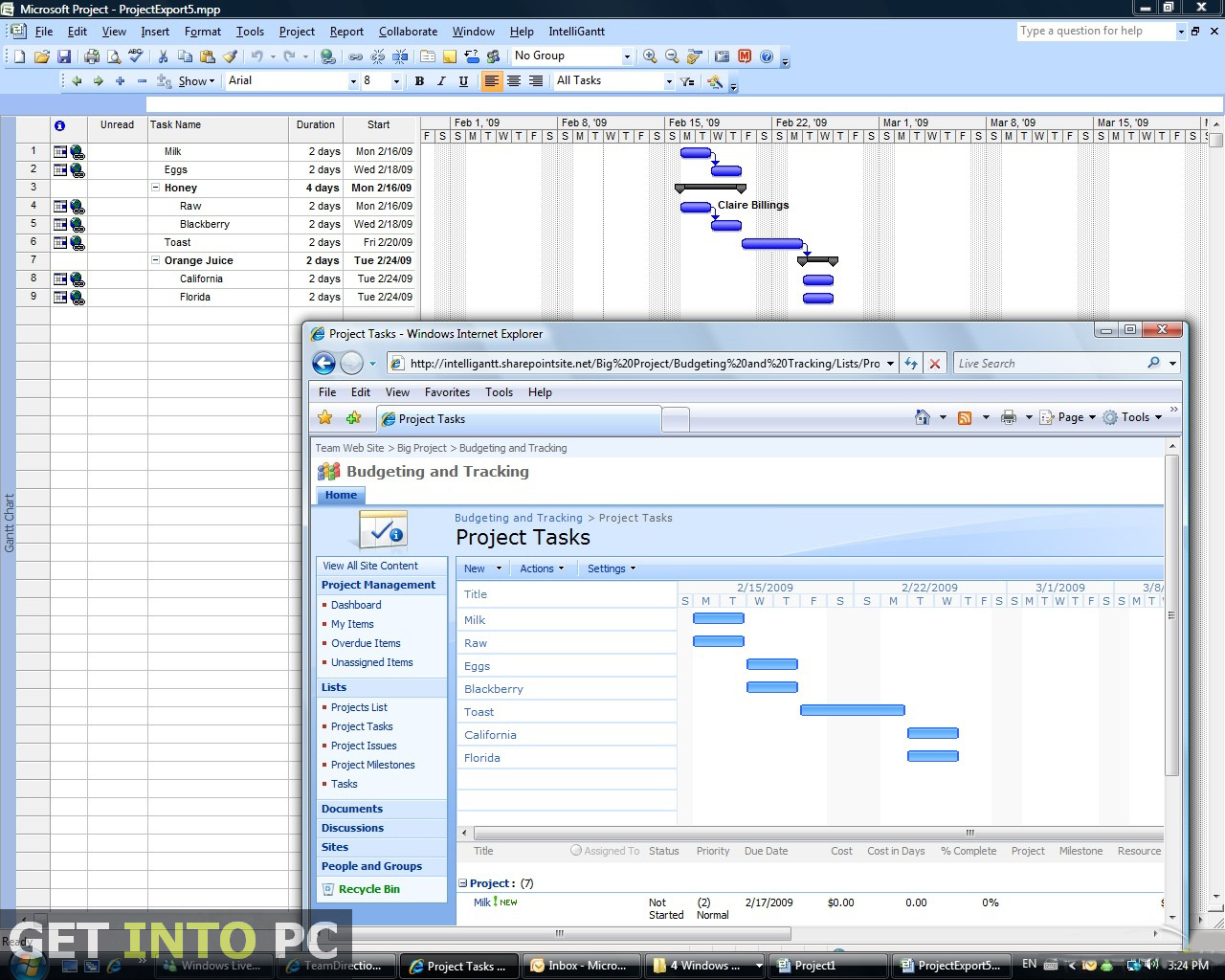This screenshot has width=1225, height=980.
Task: Click the Copy Picture camera icon
Action: pos(723,56)
